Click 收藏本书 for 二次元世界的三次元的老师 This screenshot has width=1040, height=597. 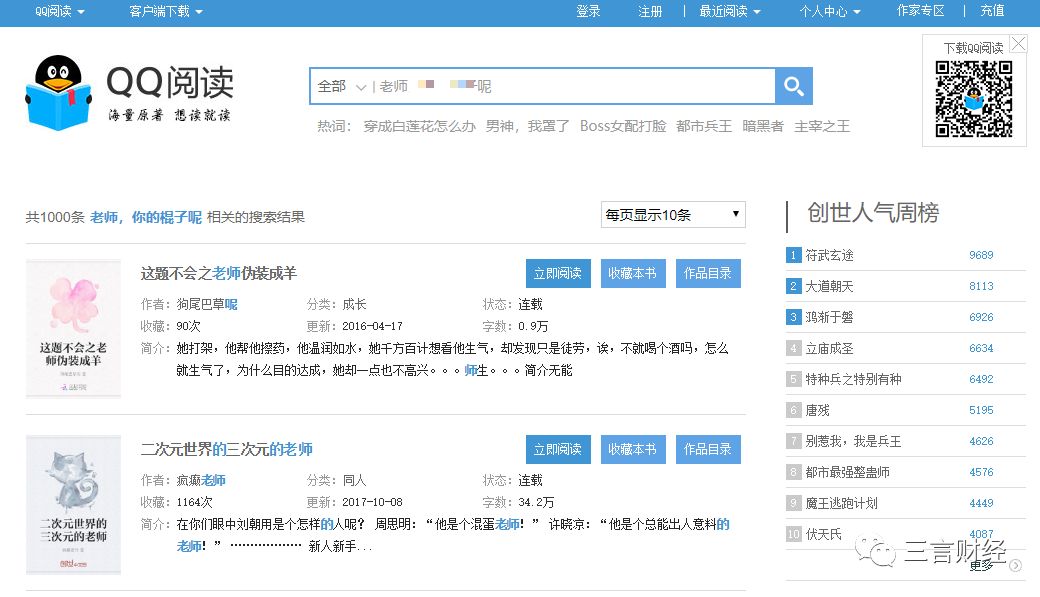632,449
